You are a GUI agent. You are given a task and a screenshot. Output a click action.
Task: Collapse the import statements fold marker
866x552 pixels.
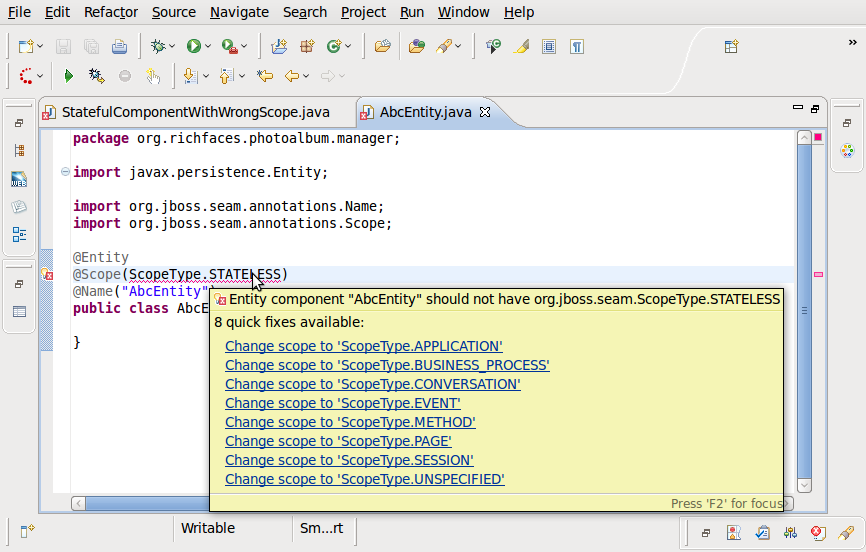tap(65, 172)
